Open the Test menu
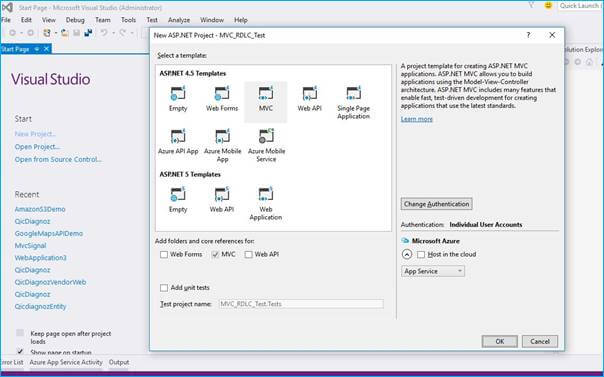 point(152,20)
